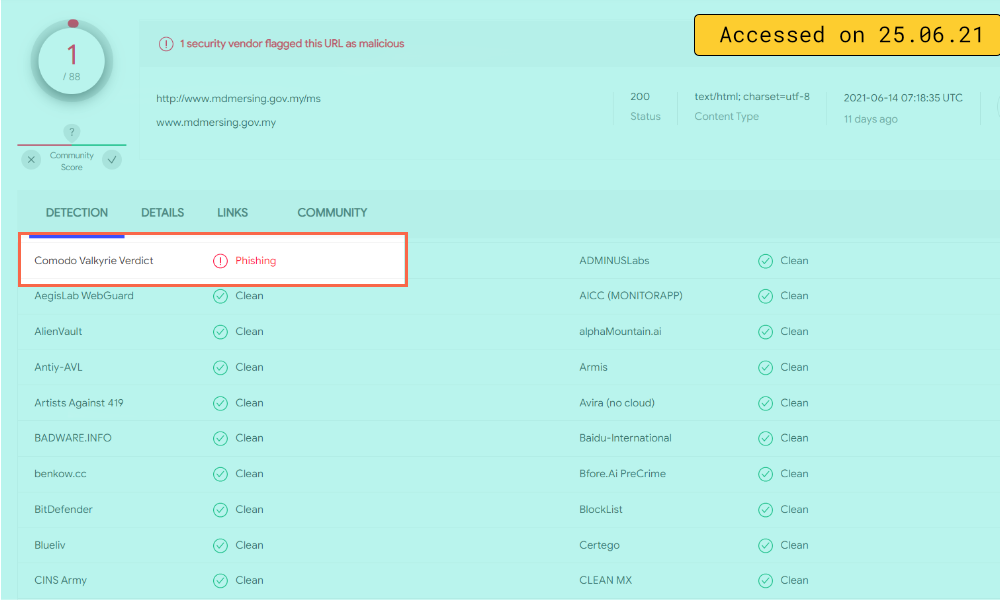Image resolution: width=1000 pixels, height=600 pixels.
Task: Click '1 security vendor flagged this URL' message
Action: click(x=292, y=44)
